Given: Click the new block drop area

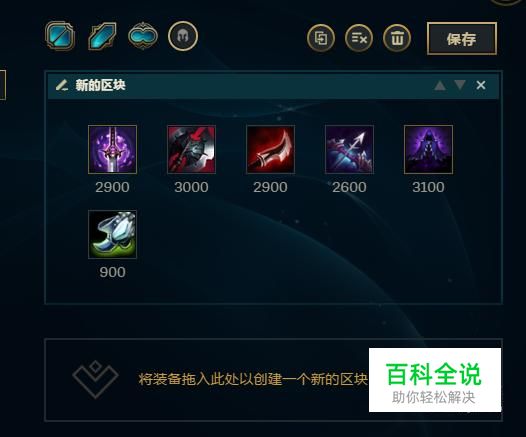Looking at the screenshot, I should pos(273,380).
